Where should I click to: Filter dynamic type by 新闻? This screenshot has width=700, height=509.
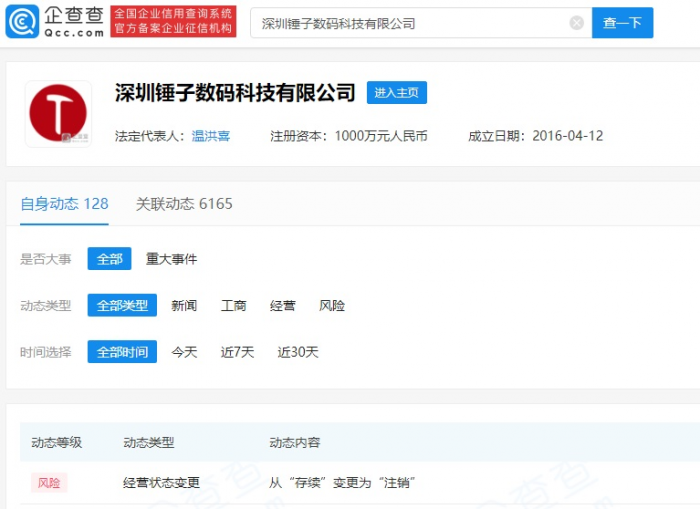click(x=184, y=306)
